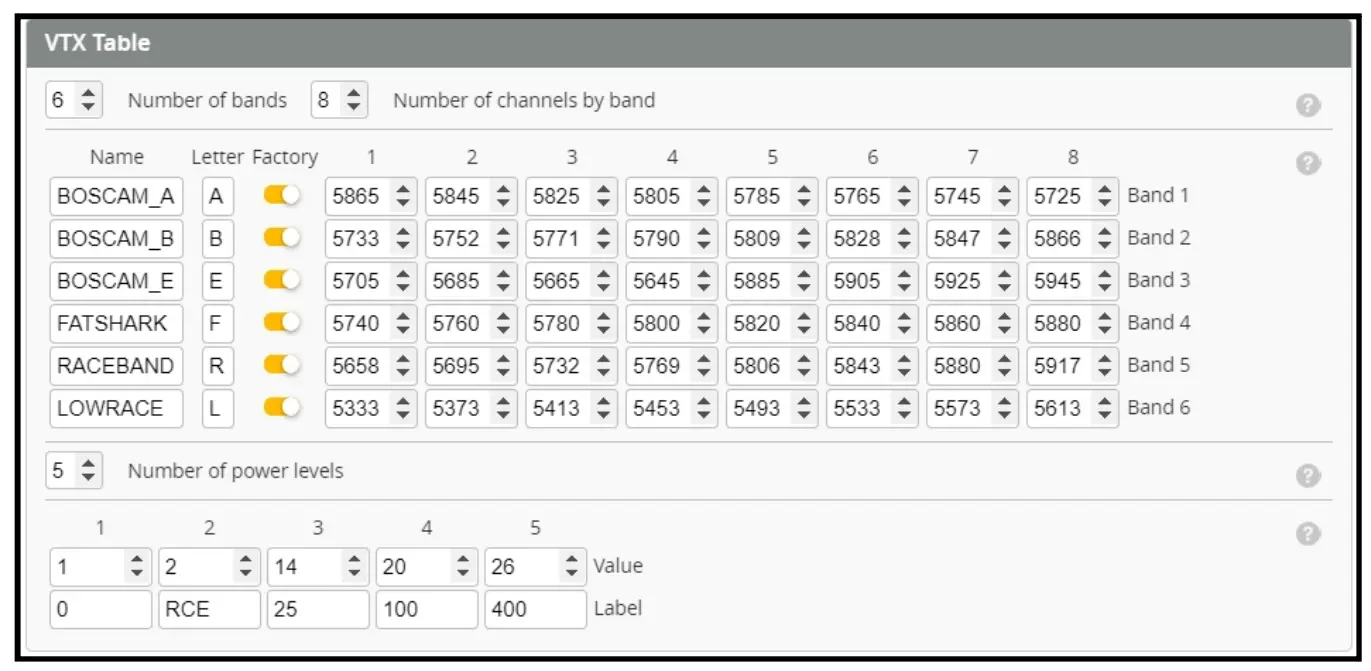
Task: Click the 400 power label field
Action: [535, 609]
